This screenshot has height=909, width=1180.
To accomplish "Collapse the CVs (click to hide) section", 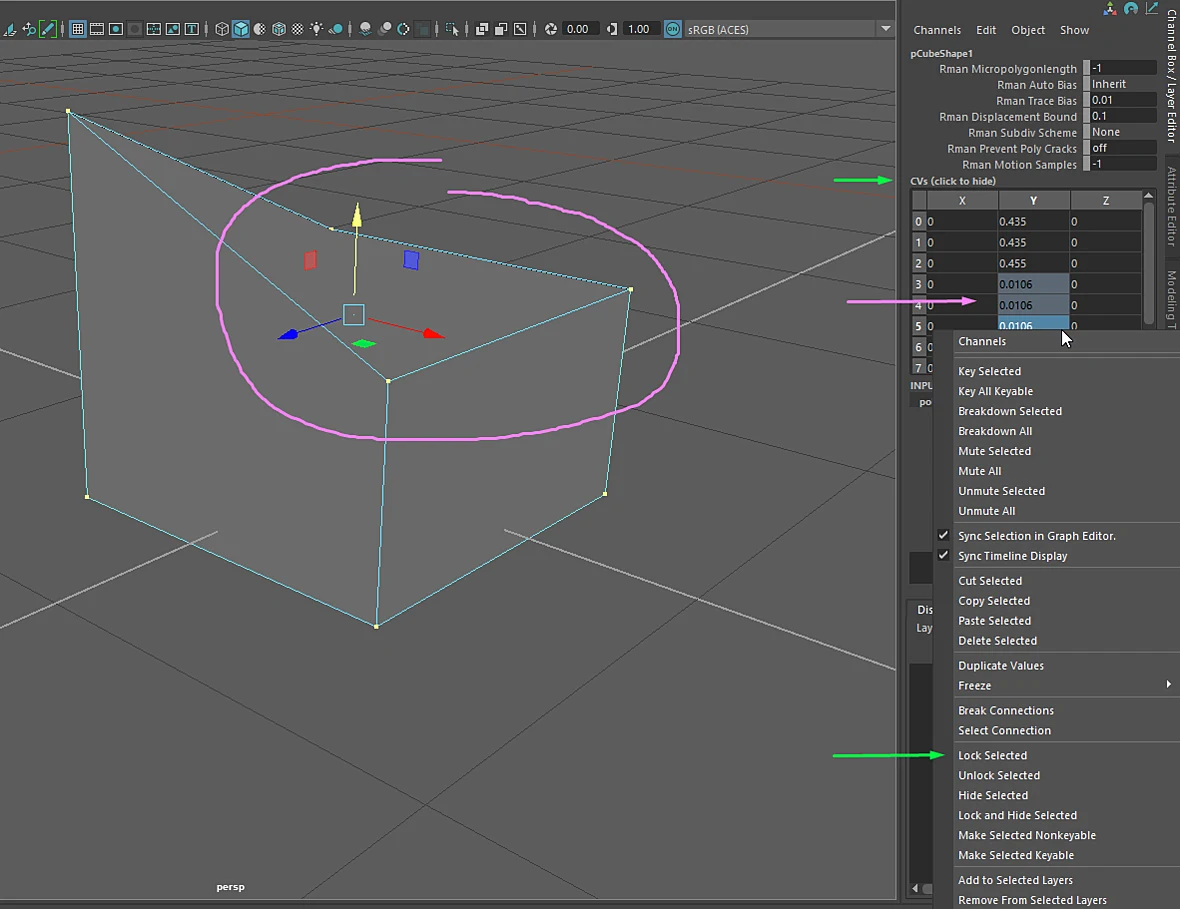I will 953,181.
